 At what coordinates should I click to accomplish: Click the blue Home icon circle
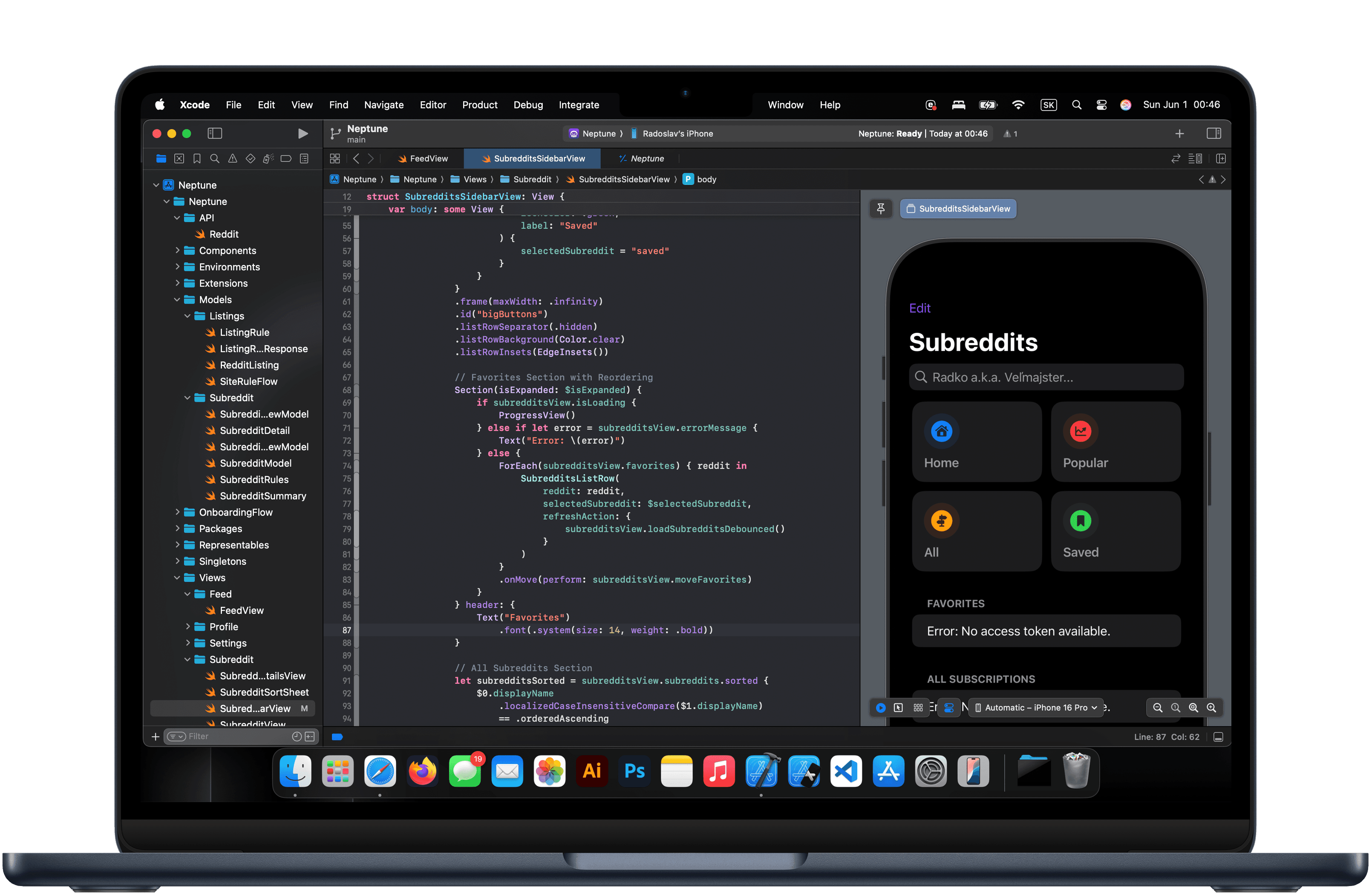click(941, 431)
